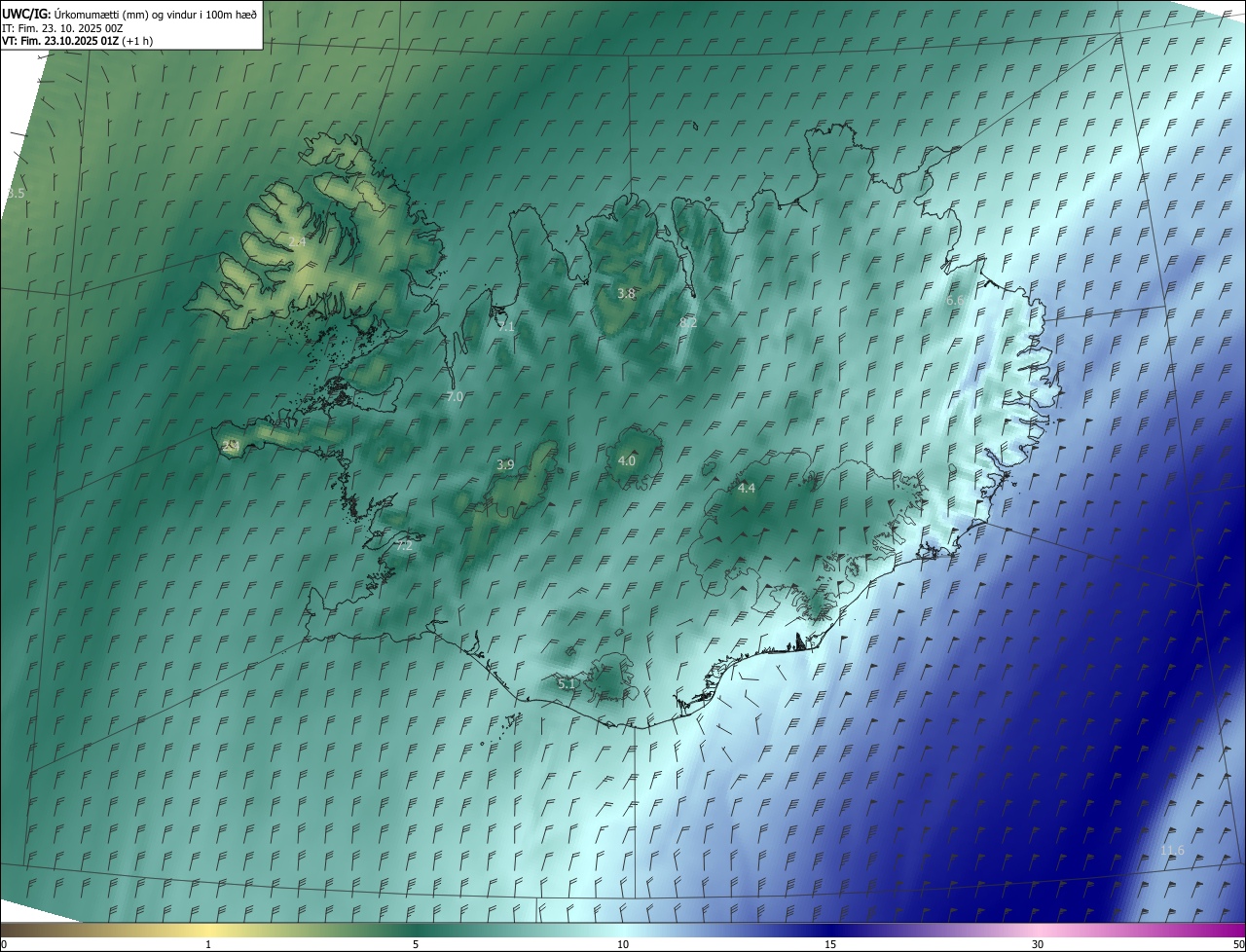Click the colorbar tick label "30"
The width and height of the screenshot is (1246, 952).
click(1038, 944)
